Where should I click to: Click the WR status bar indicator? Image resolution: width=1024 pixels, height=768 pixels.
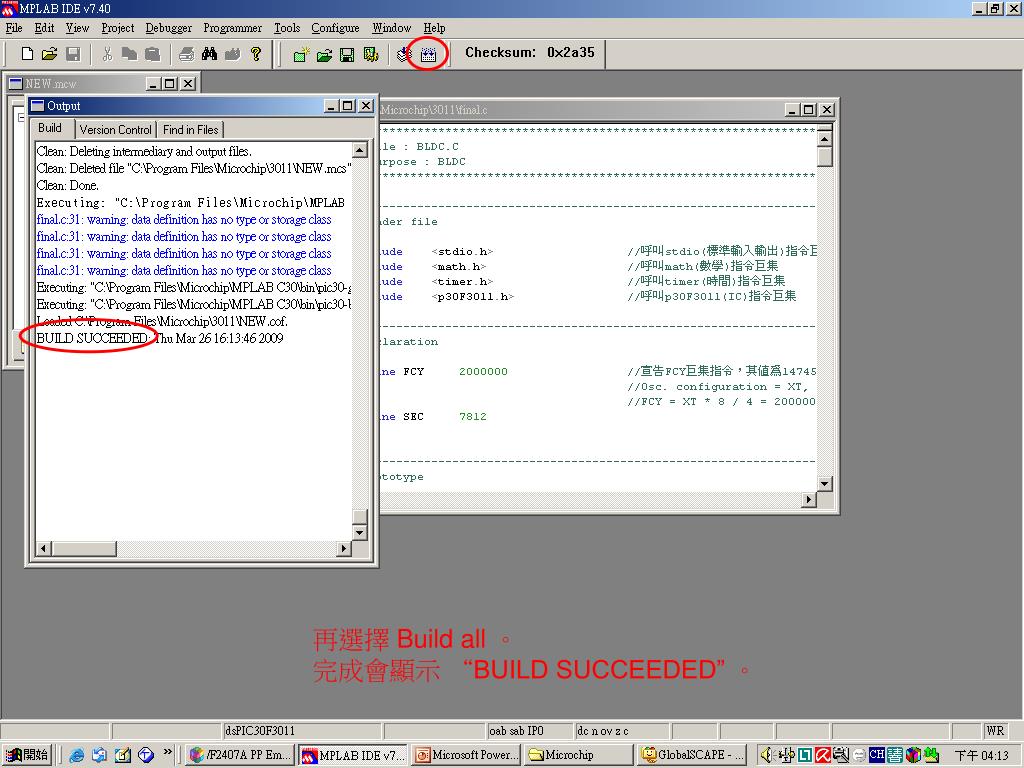pyautogui.click(x=995, y=731)
